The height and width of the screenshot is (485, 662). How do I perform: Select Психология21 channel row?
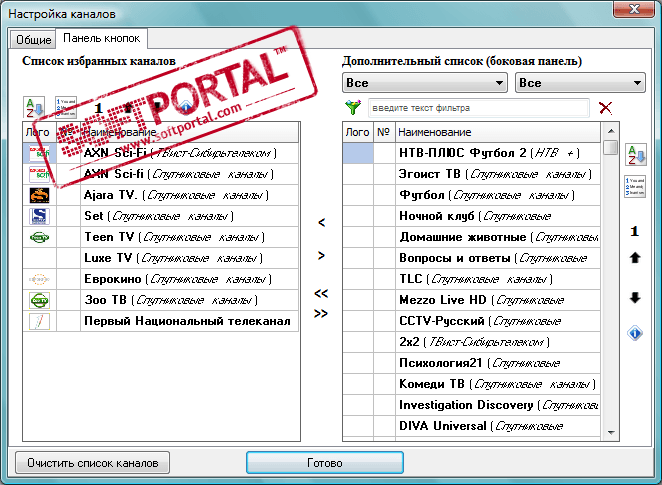[x=472, y=363]
